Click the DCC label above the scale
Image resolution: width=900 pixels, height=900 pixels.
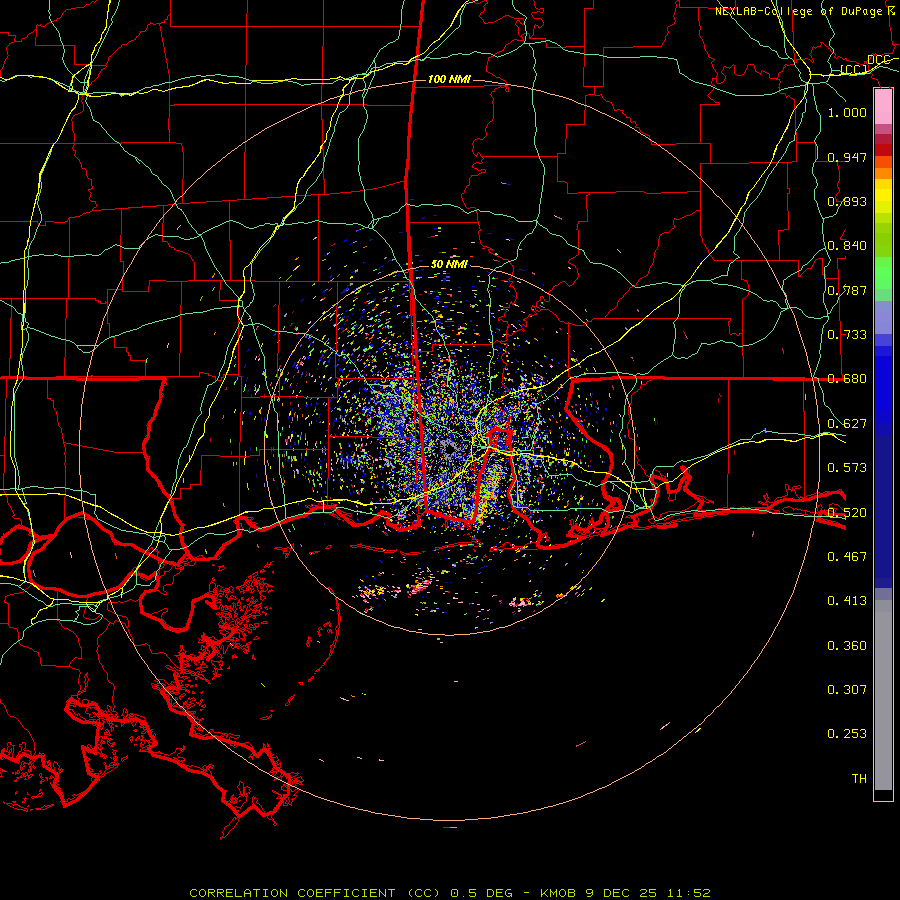pos(879,60)
